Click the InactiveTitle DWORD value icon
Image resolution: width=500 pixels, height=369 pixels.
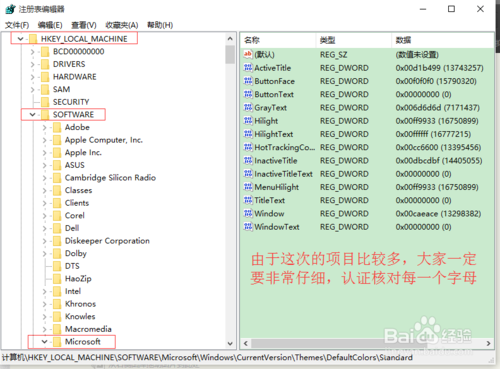248,160
